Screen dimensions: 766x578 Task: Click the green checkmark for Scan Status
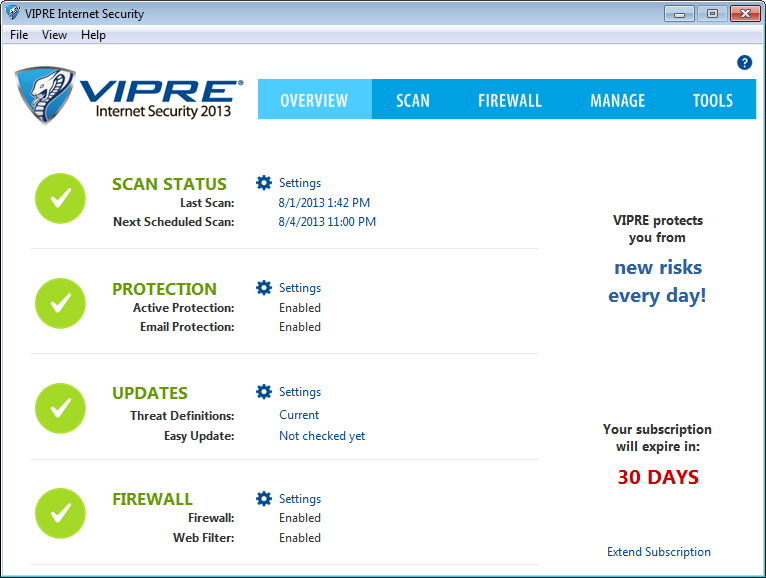tap(60, 198)
